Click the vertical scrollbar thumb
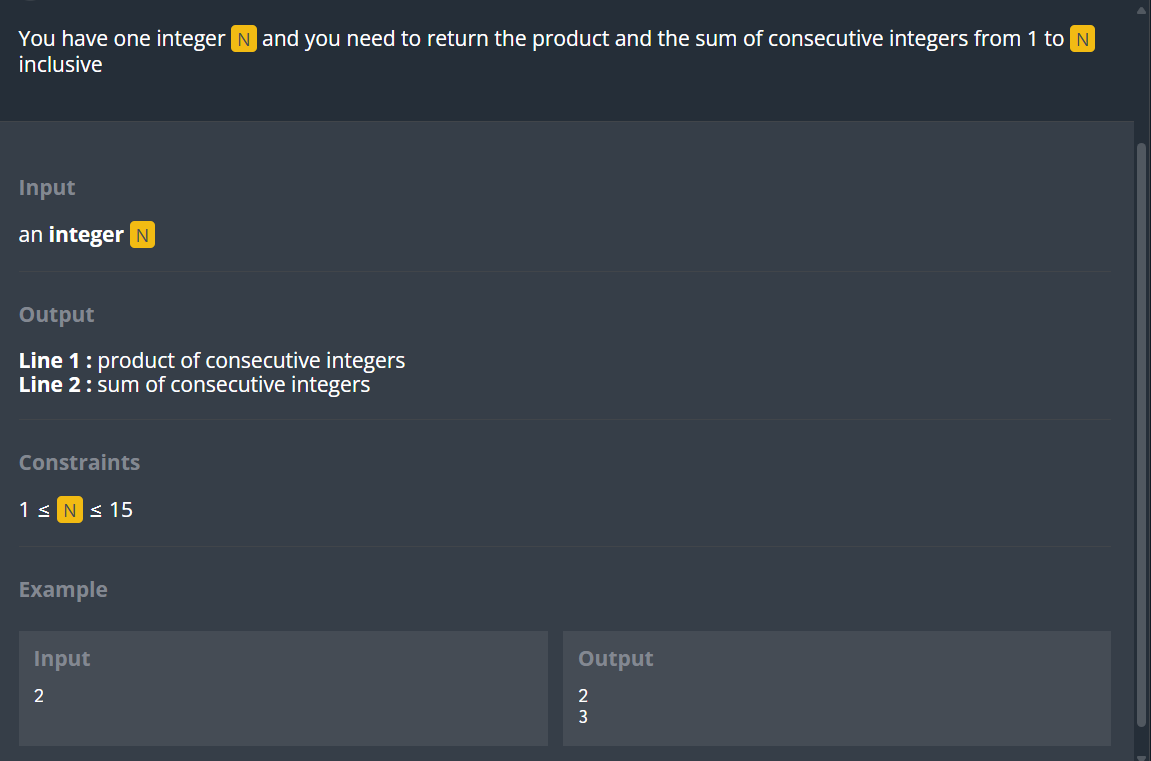The width and height of the screenshot is (1151, 761). (x=1141, y=434)
